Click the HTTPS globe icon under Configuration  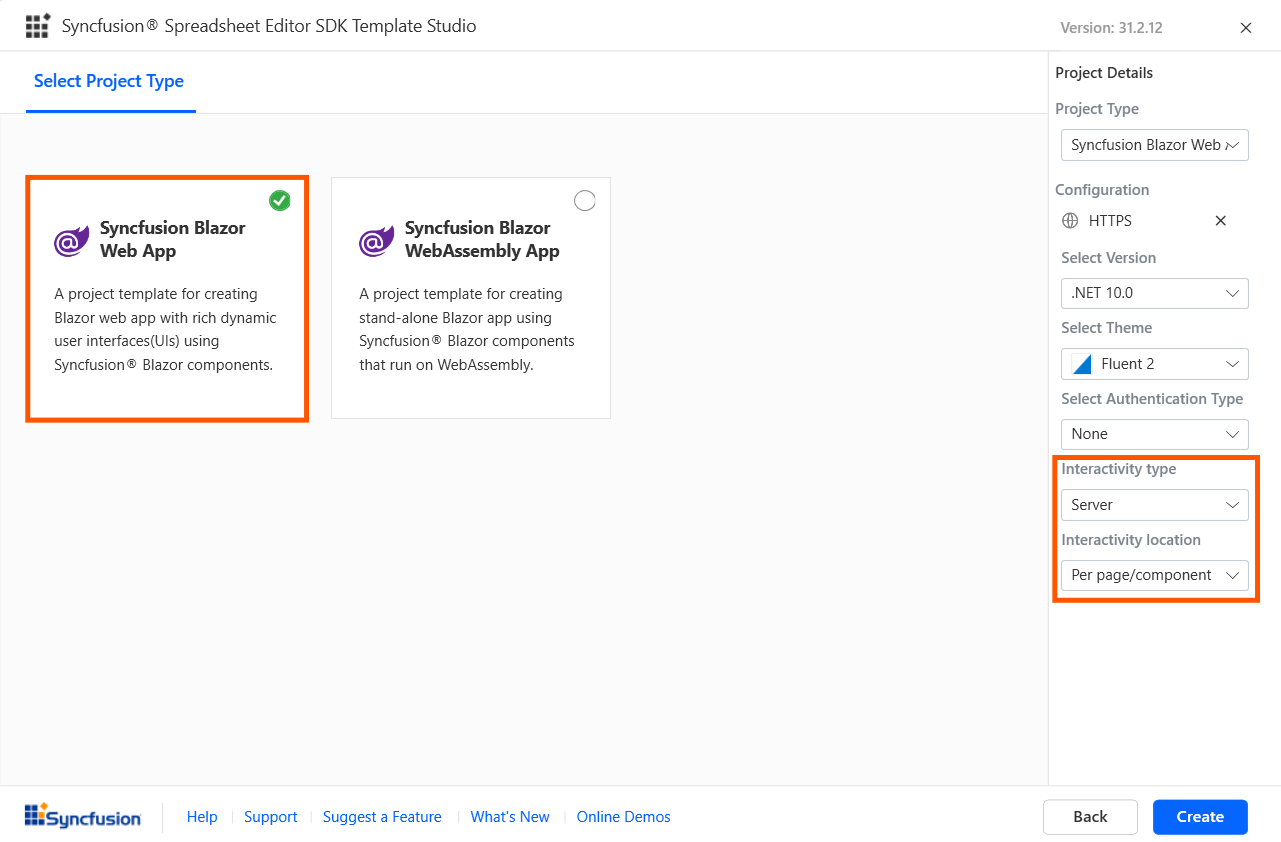pyautogui.click(x=1070, y=220)
